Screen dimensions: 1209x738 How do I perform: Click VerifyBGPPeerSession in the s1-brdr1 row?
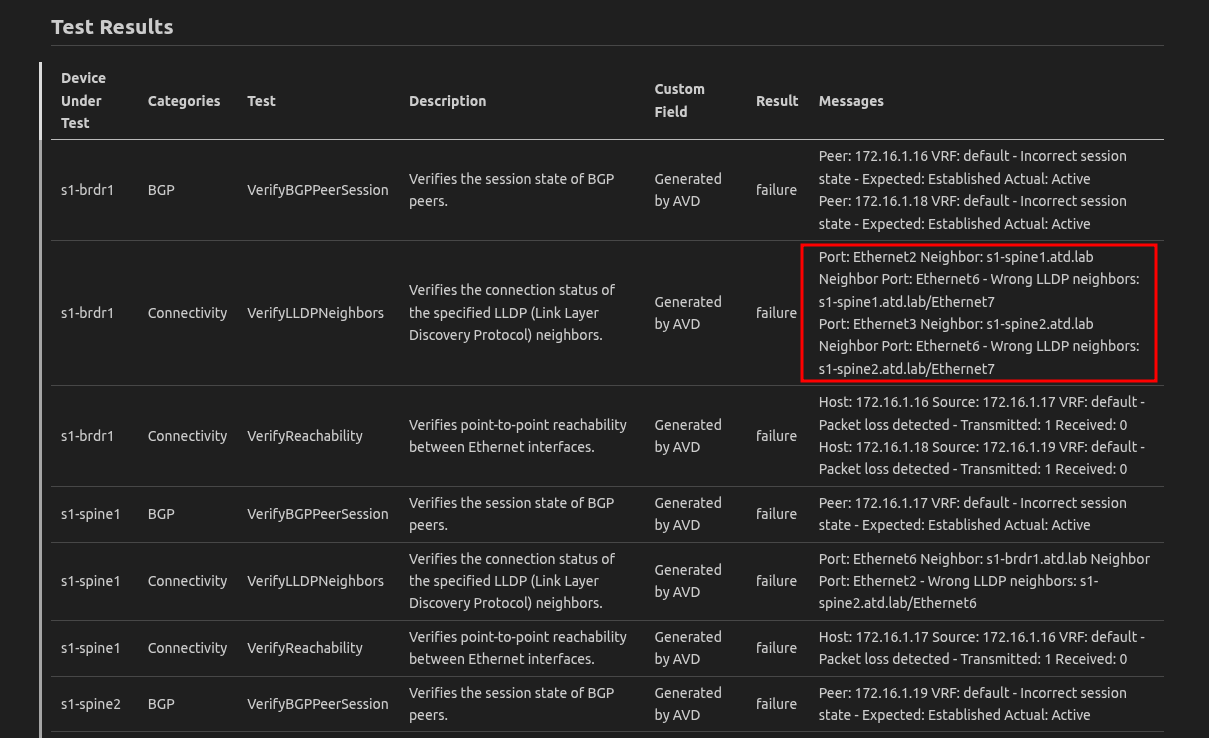coord(318,190)
